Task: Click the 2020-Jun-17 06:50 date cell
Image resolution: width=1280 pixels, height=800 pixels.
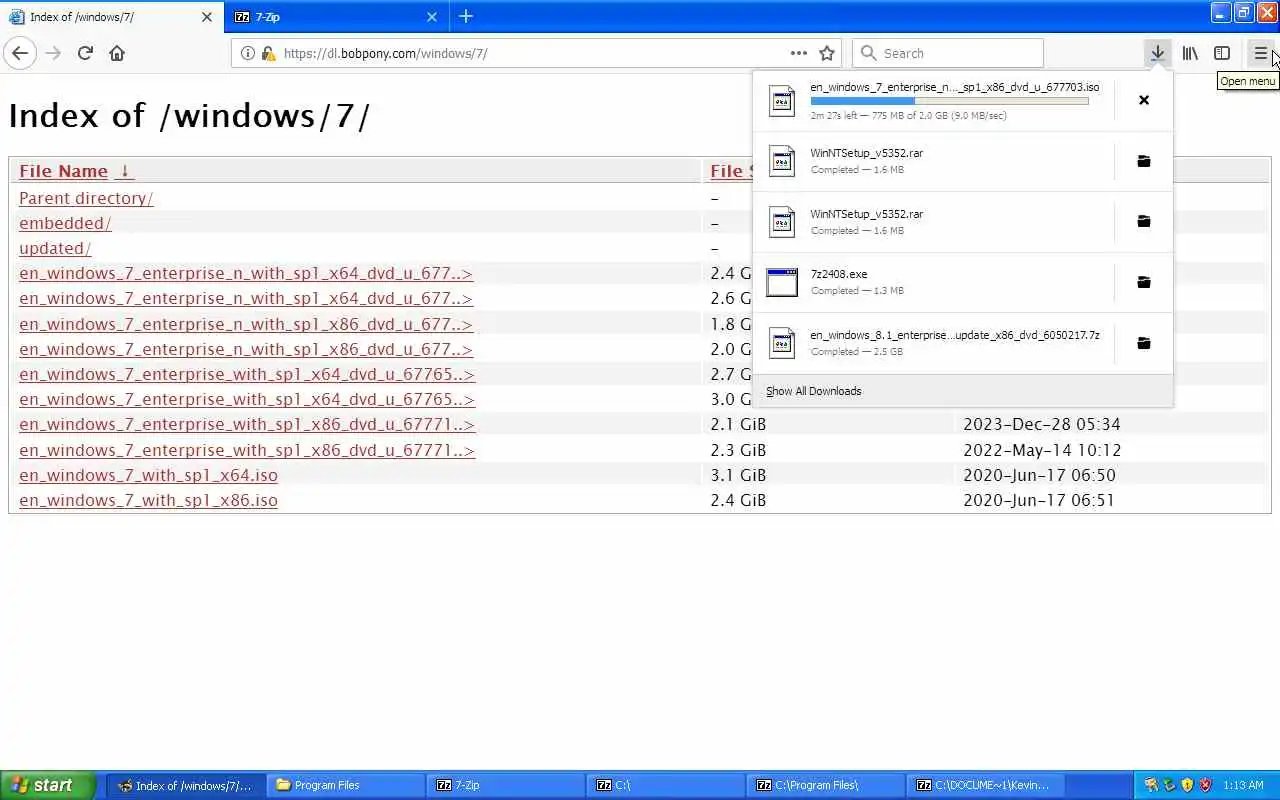Action: tap(1039, 475)
